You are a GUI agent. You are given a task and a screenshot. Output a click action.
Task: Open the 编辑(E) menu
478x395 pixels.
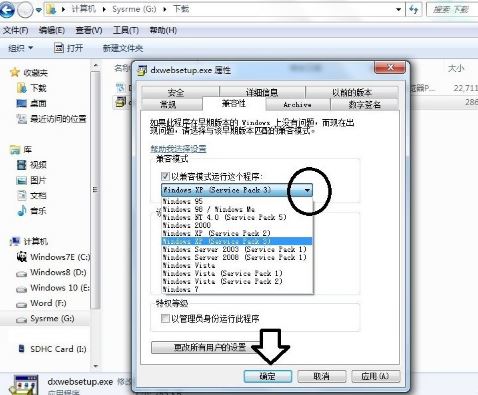point(51,30)
